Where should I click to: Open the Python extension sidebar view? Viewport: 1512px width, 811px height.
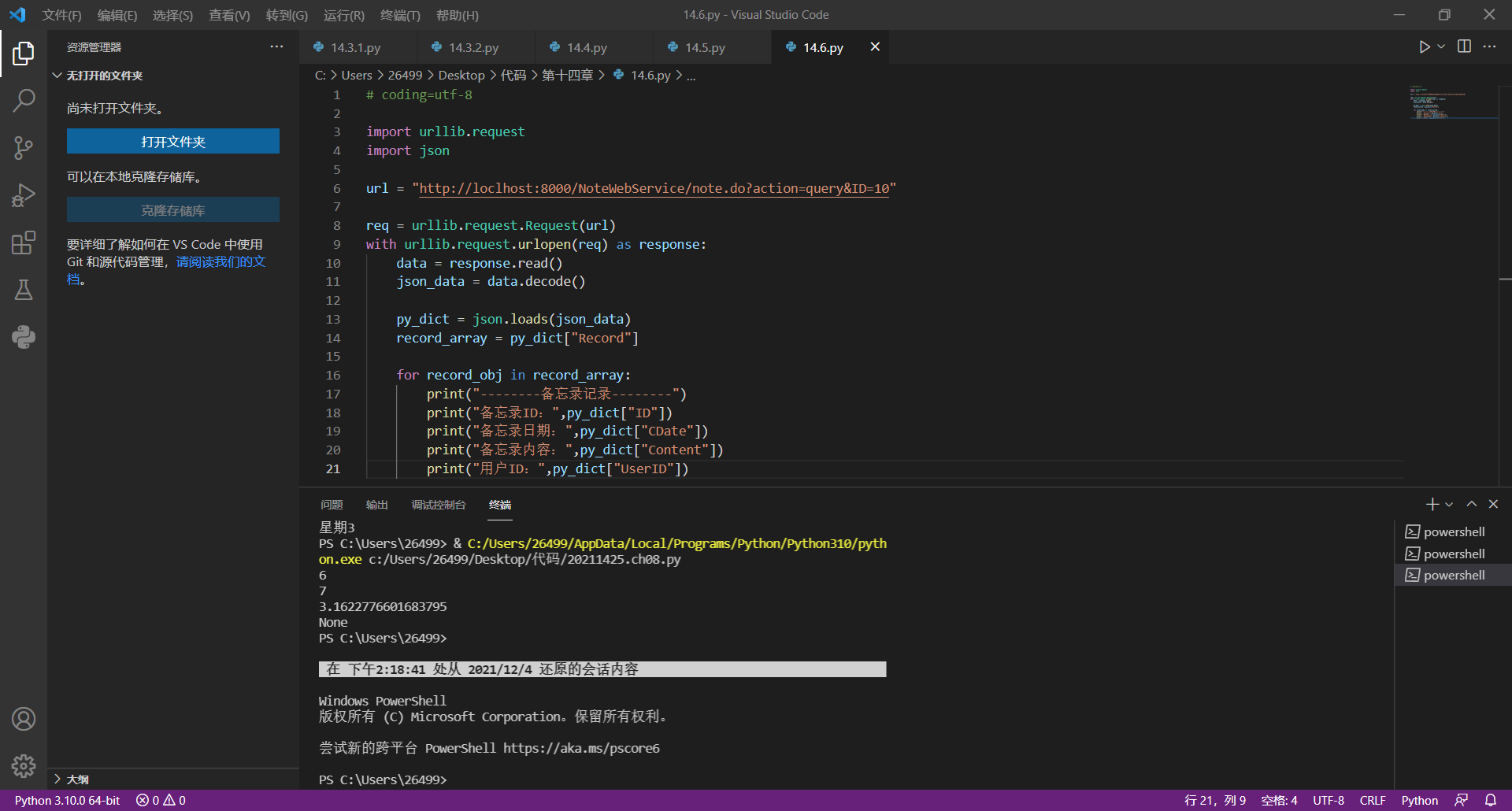tap(24, 337)
